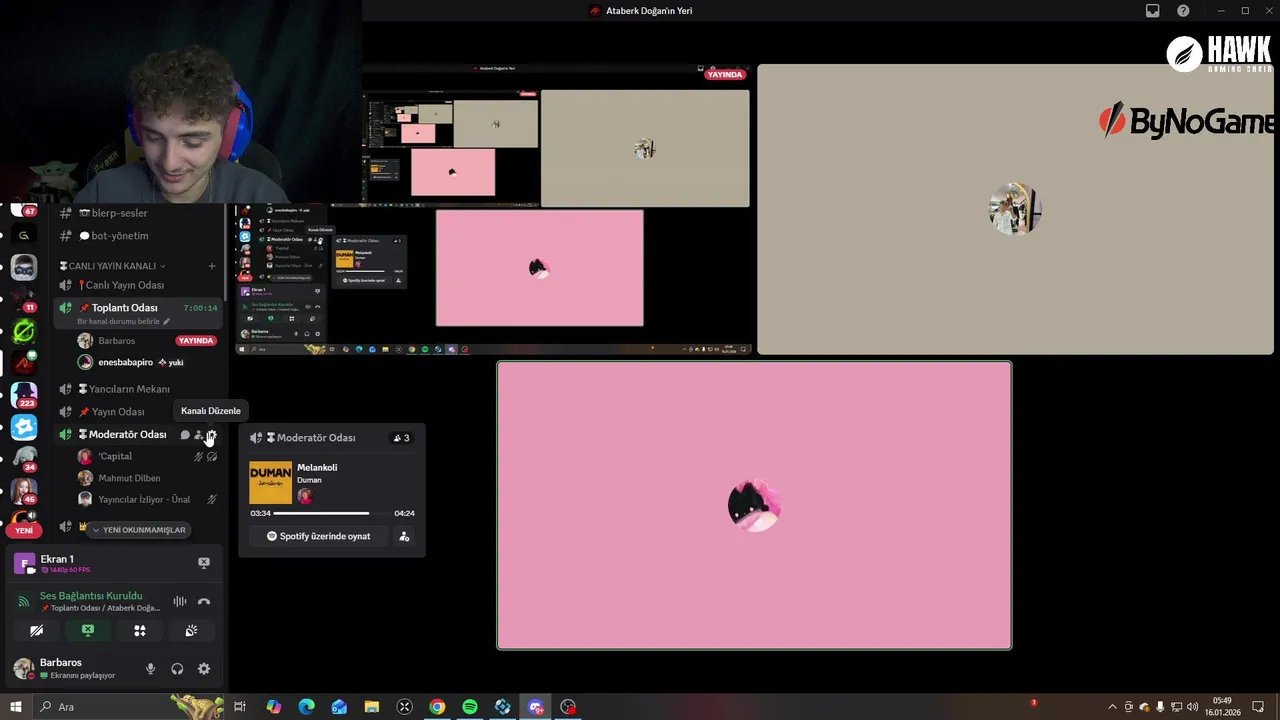Open Google Chrome from the taskbar
The image size is (1280, 720).
pos(437,707)
